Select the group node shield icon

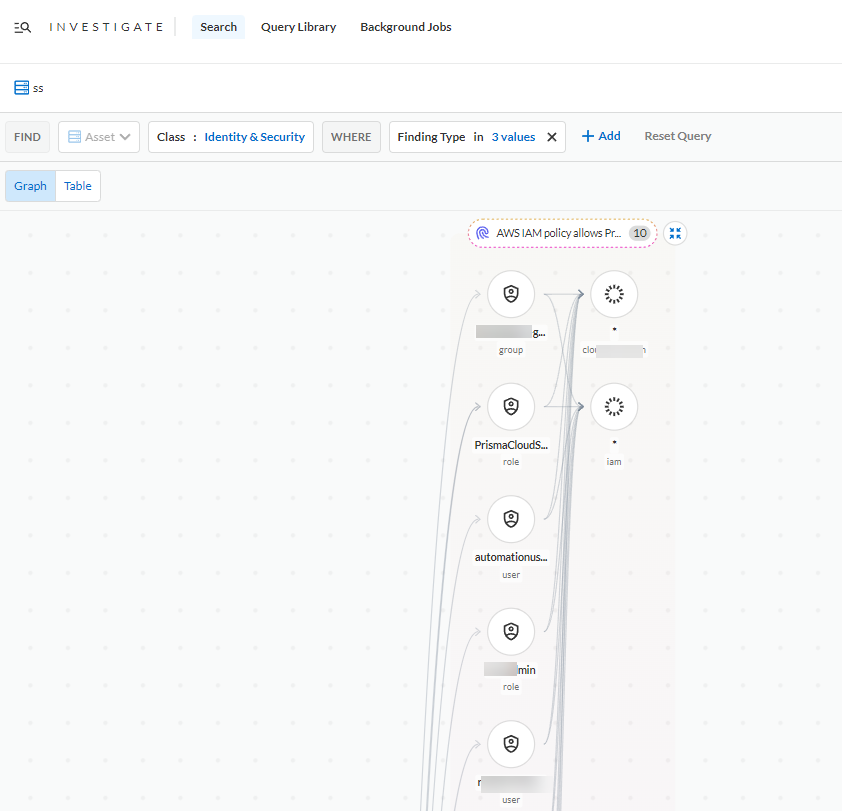pyautogui.click(x=511, y=294)
